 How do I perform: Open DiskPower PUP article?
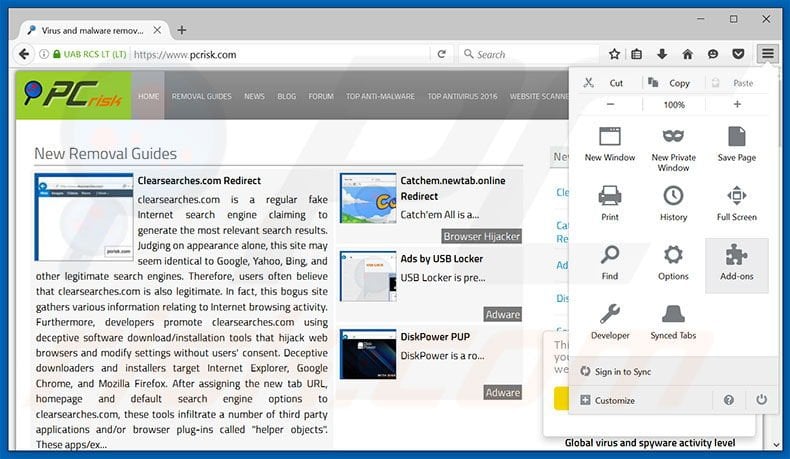pos(435,337)
